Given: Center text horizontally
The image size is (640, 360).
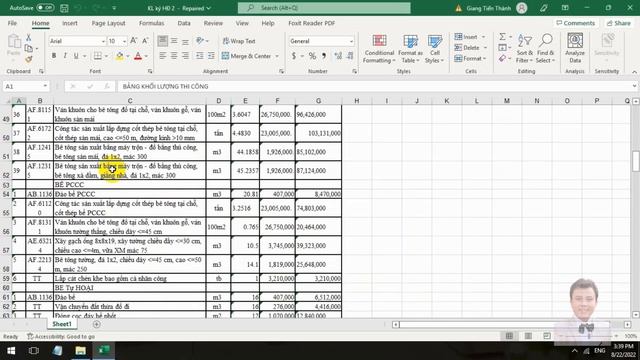Looking at the screenshot, I should (174, 56).
